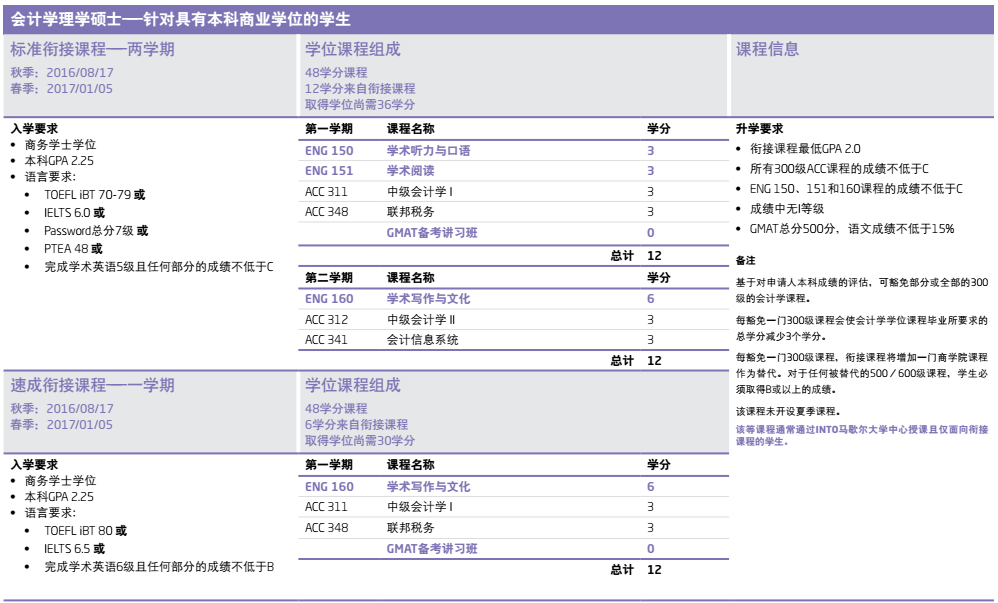Open the ENG 150 course code link
The width and height of the screenshot is (998, 603).
coord(329,151)
